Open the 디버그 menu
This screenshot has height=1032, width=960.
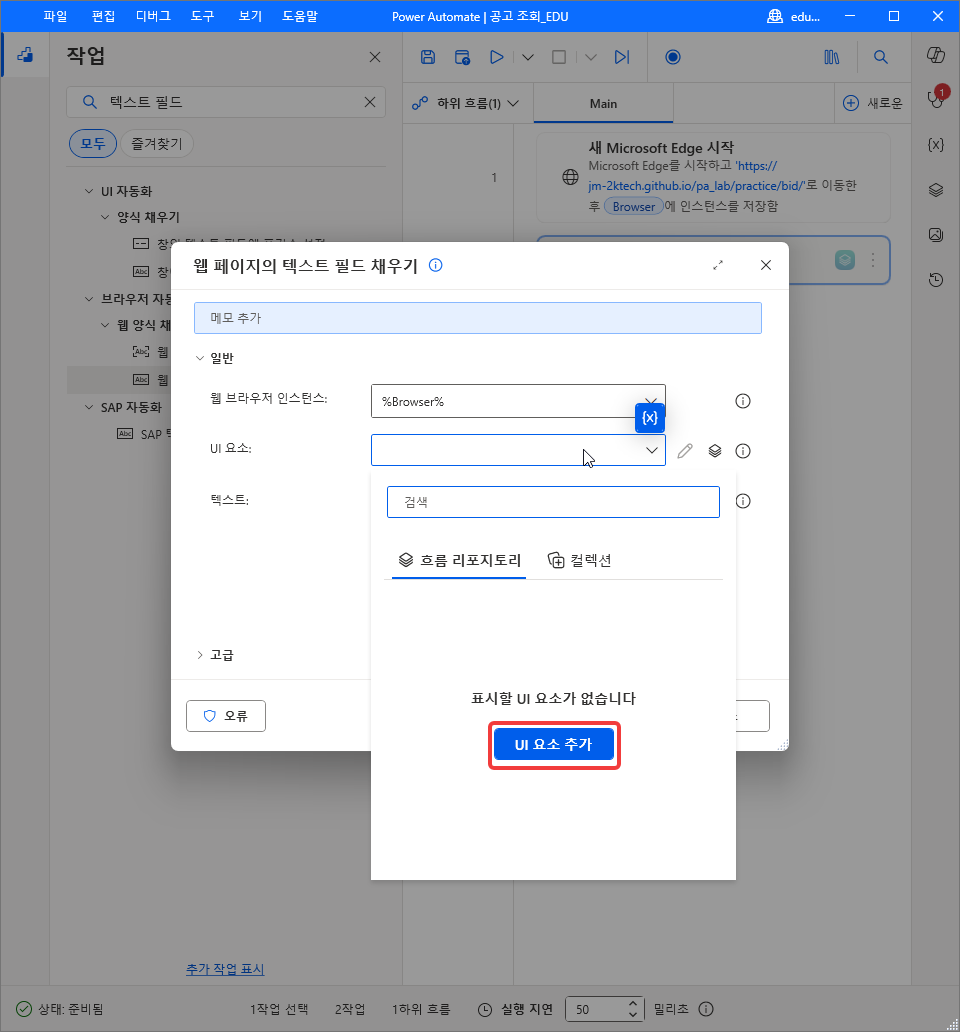(153, 16)
